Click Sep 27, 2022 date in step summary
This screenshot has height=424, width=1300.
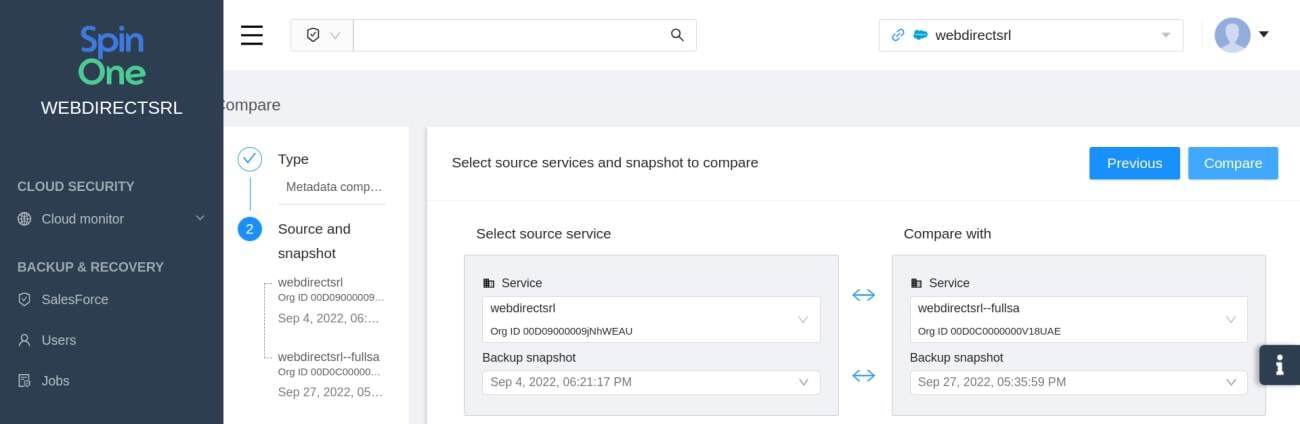330,392
